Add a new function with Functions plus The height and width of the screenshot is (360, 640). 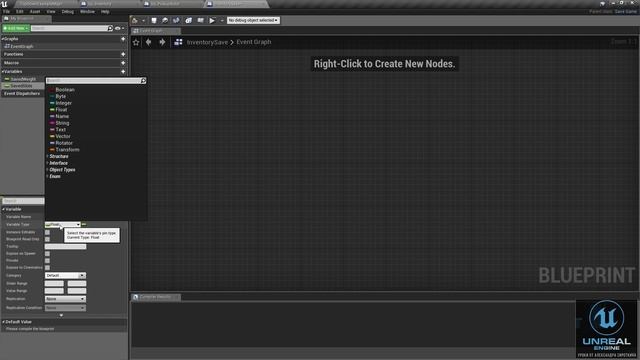pos(123,54)
